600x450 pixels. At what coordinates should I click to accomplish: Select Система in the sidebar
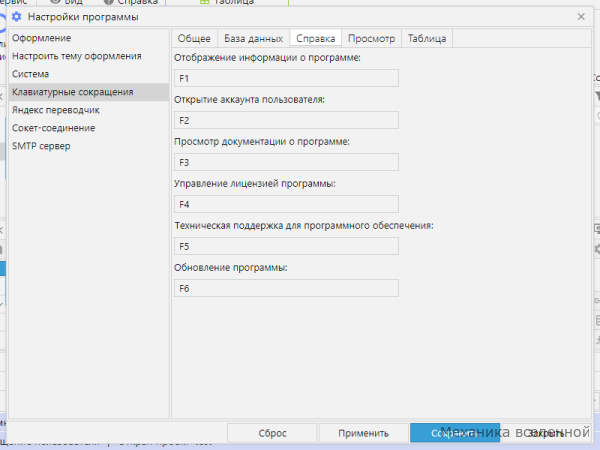click(88, 74)
